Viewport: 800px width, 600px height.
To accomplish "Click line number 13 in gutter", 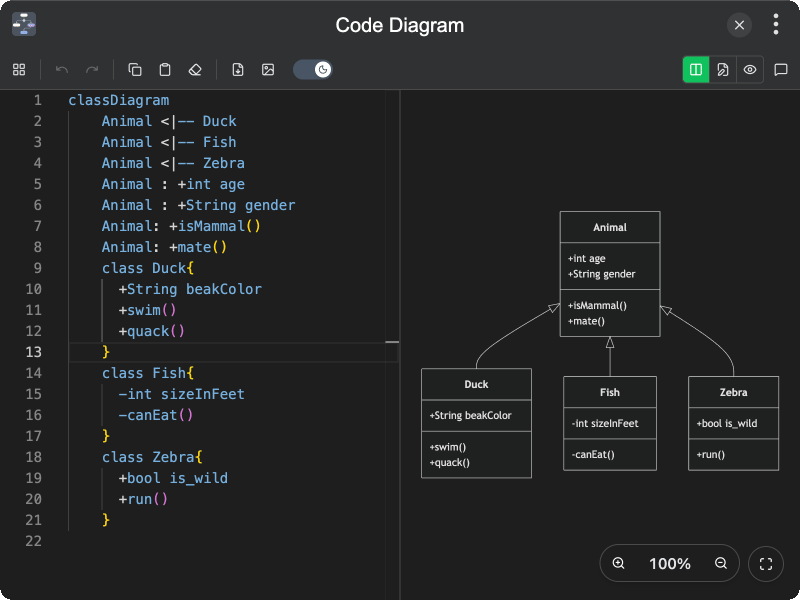I will pos(34,352).
